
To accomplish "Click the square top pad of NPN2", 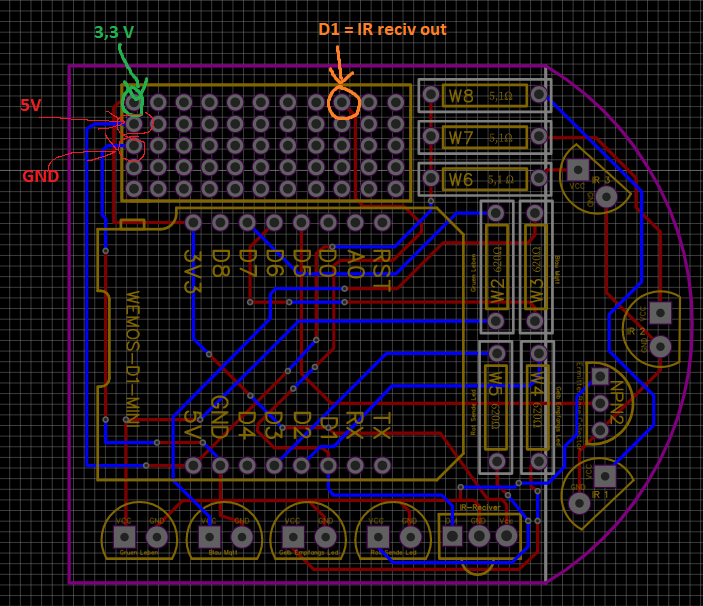I will 600,376.
